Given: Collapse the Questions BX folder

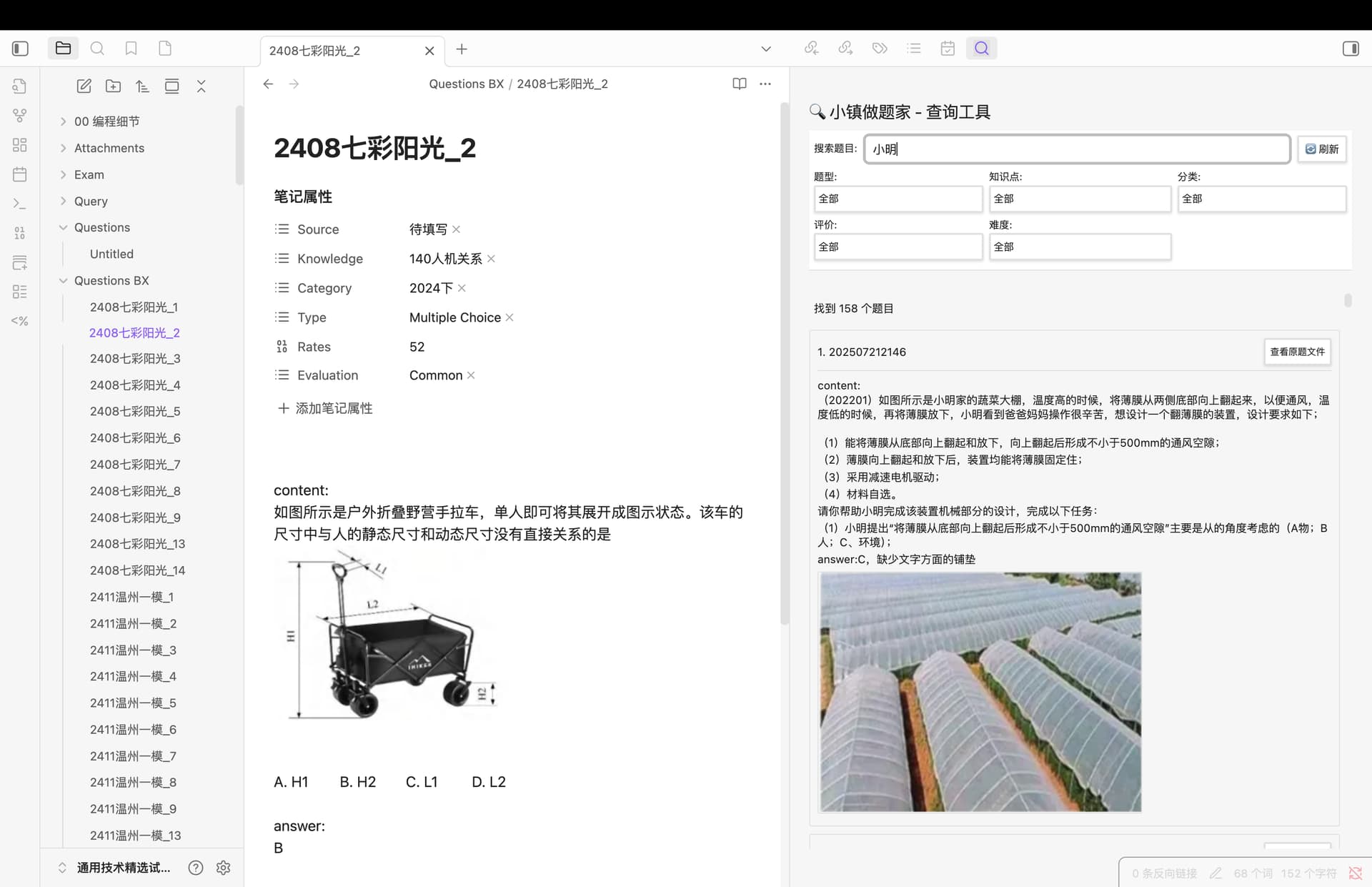Looking at the screenshot, I should (64, 281).
